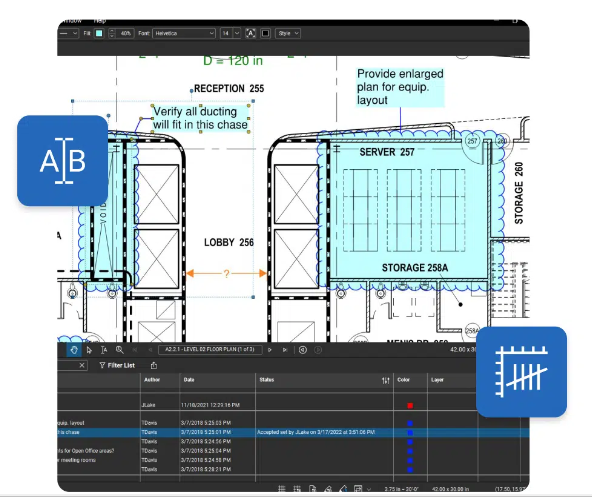Sort by the Status column header
592x497 pixels.
pyautogui.click(x=267, y=380)
